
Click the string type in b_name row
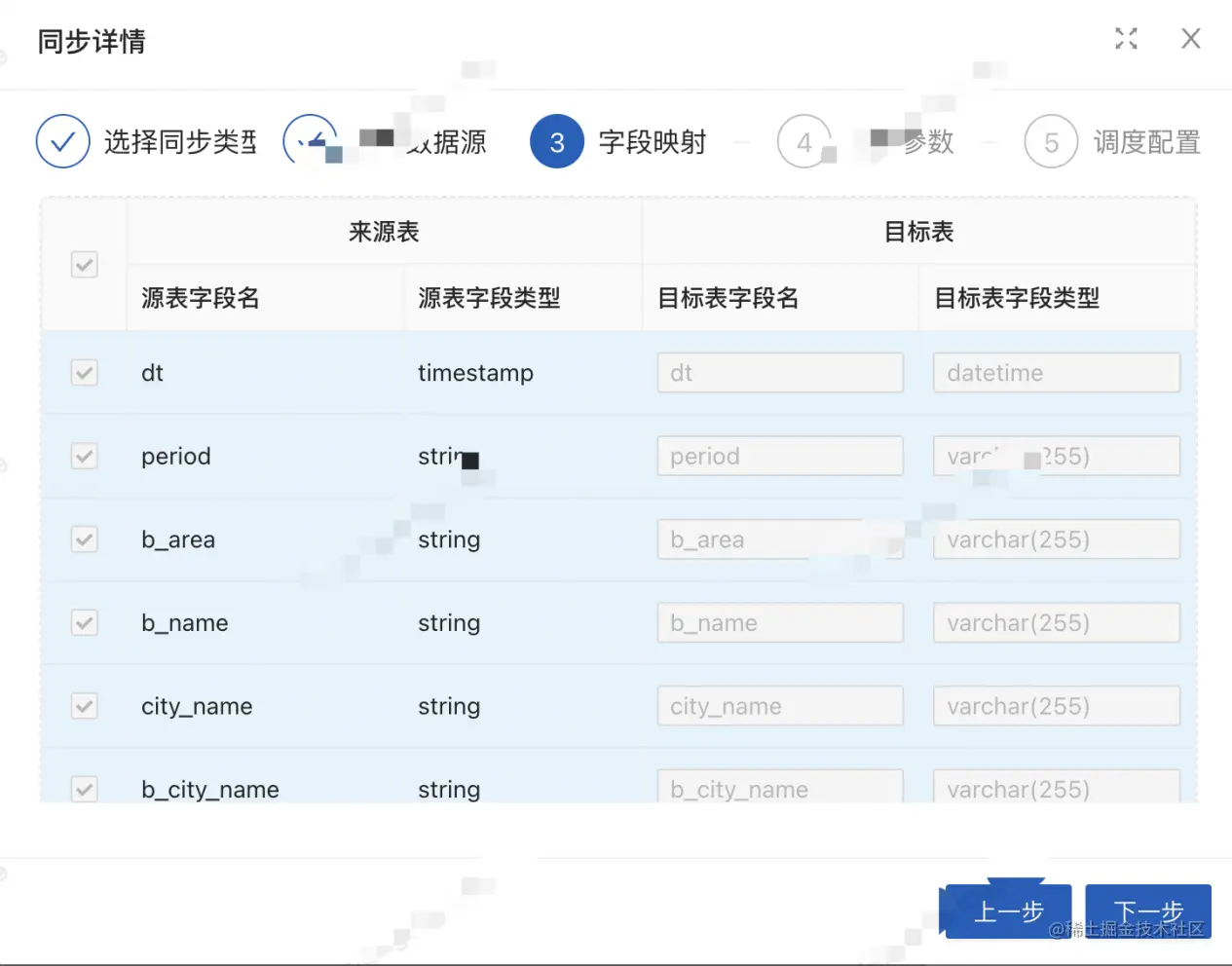tap(449, 623)
